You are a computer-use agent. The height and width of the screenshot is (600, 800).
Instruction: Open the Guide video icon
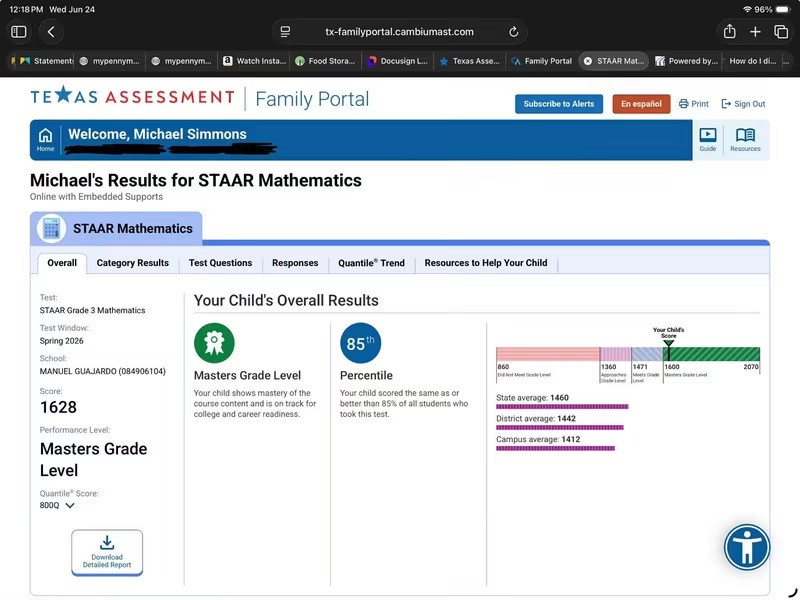[708, 139]
